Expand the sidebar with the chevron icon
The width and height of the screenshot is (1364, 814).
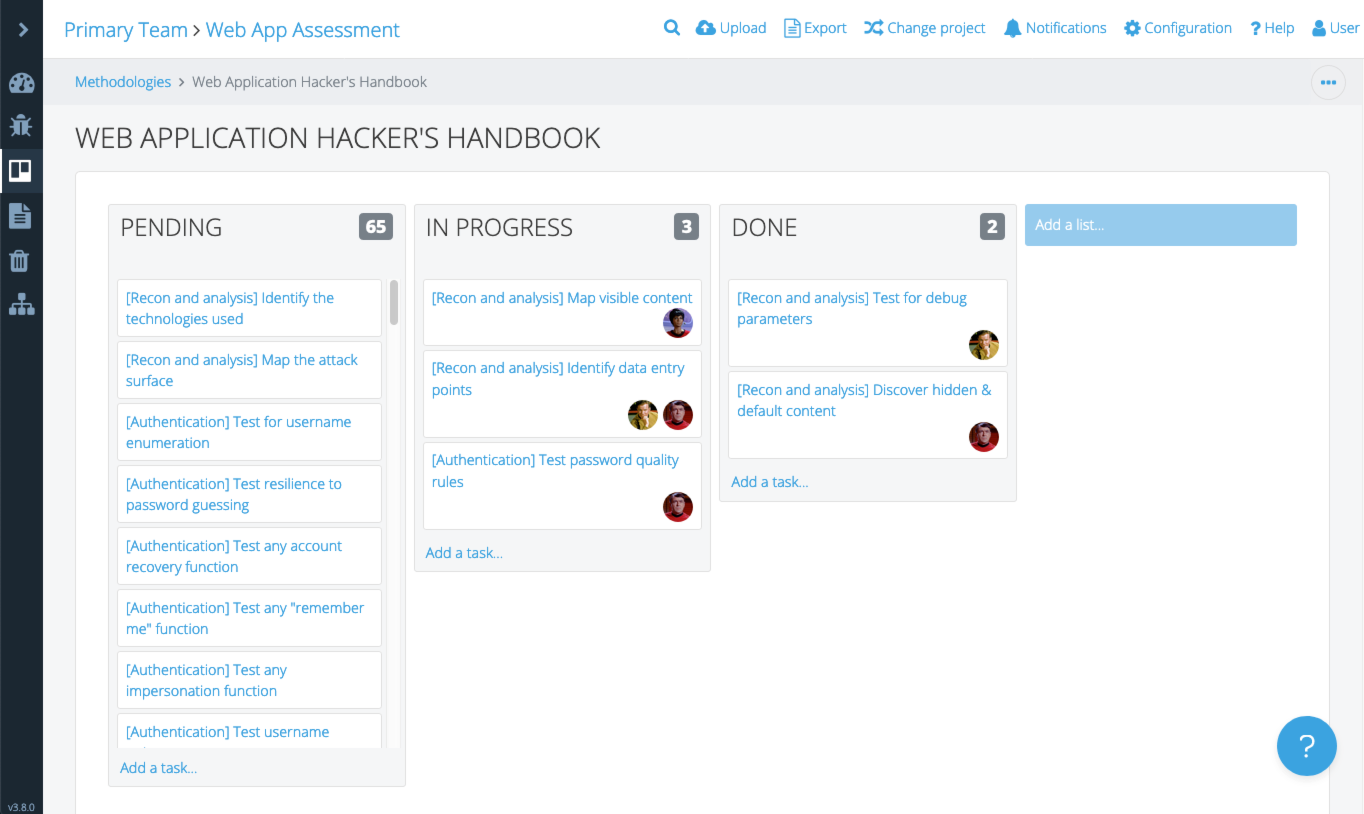click(x=22, y=30)
